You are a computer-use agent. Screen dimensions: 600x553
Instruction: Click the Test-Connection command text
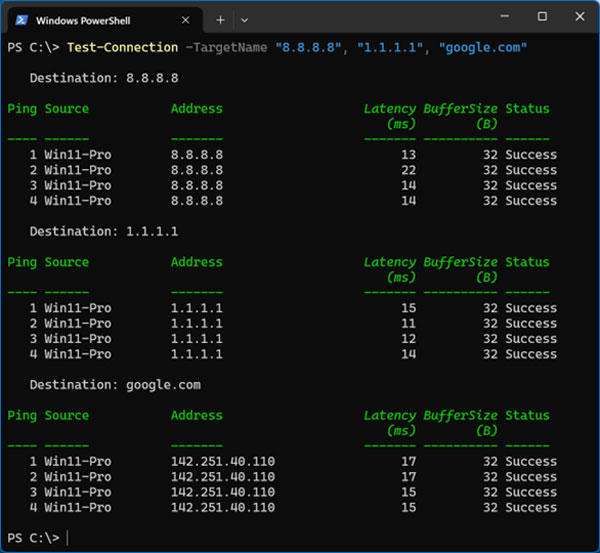click(122, 47)
